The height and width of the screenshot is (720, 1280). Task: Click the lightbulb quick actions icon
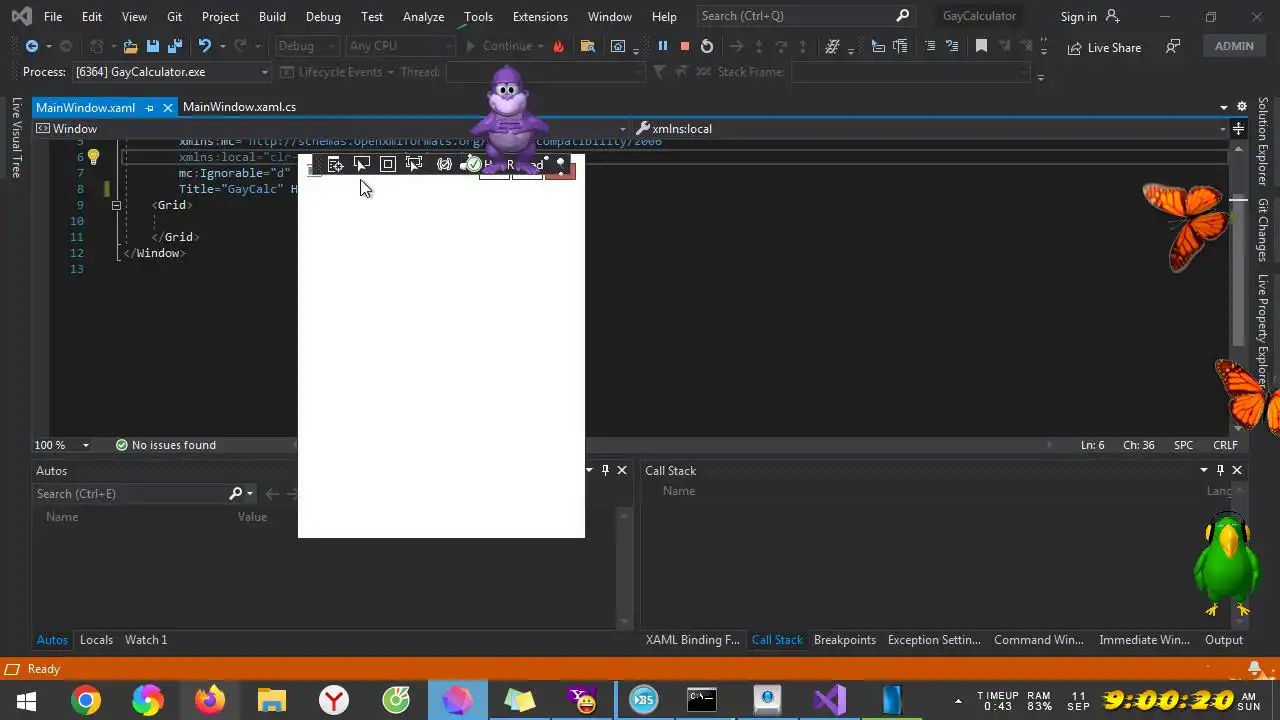click(93, 157)
